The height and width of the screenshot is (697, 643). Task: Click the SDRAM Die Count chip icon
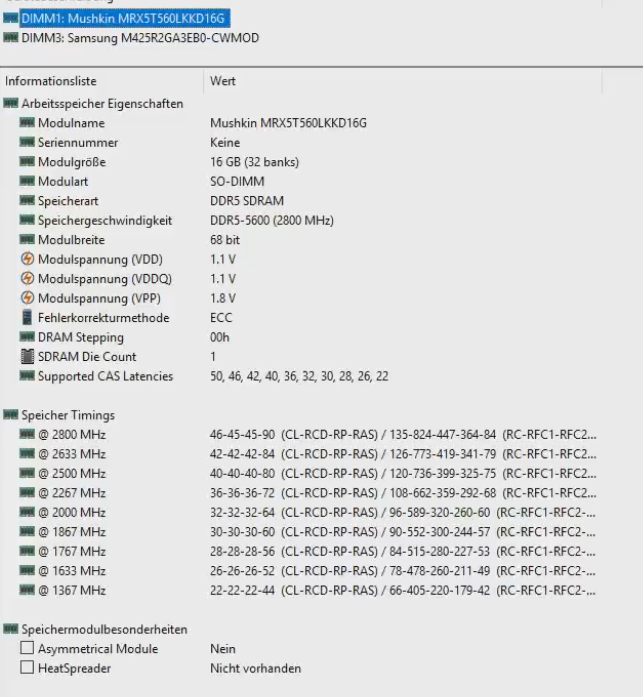pos(28,357)
